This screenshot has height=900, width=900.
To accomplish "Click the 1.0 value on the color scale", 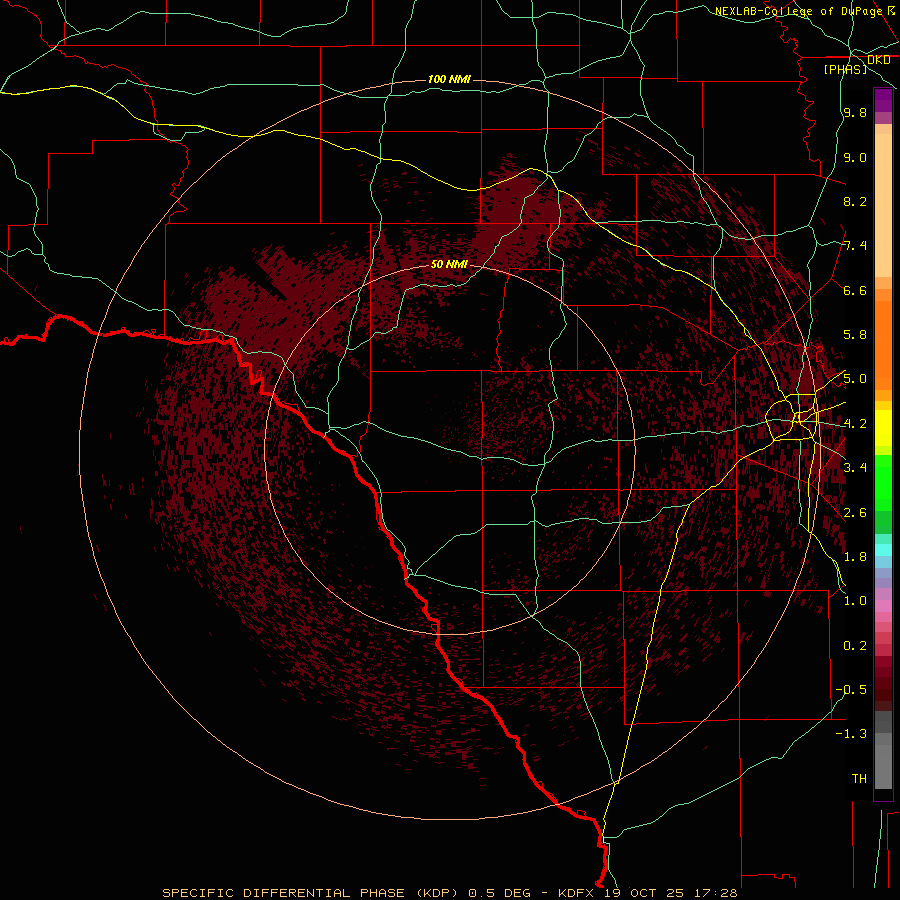I will [x=855, y=601].
